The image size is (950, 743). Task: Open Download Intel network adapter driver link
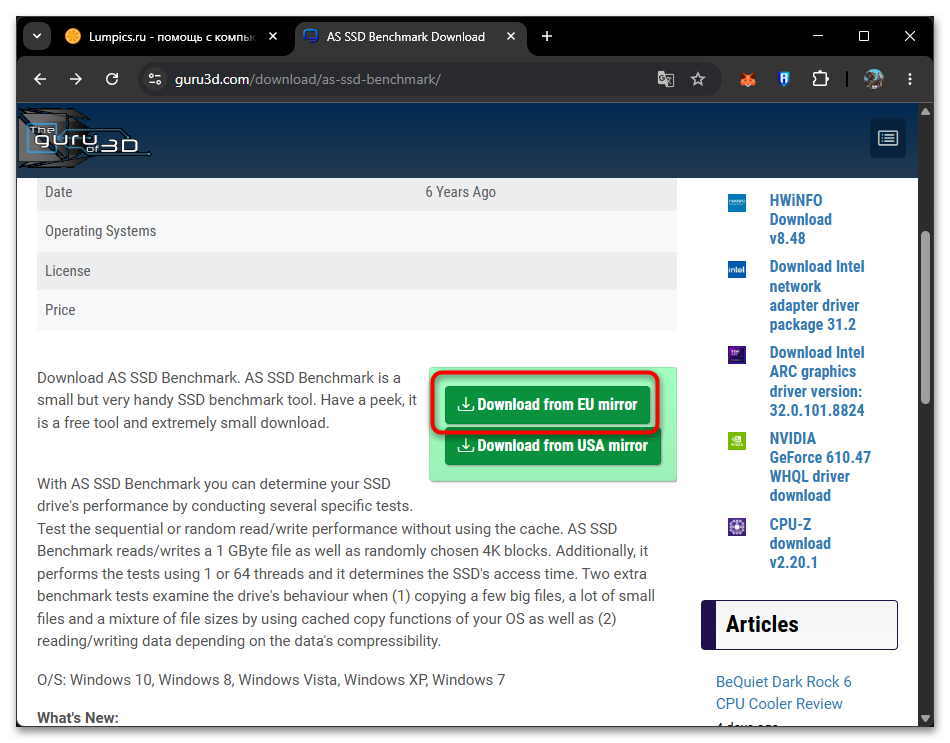point(817,296)
